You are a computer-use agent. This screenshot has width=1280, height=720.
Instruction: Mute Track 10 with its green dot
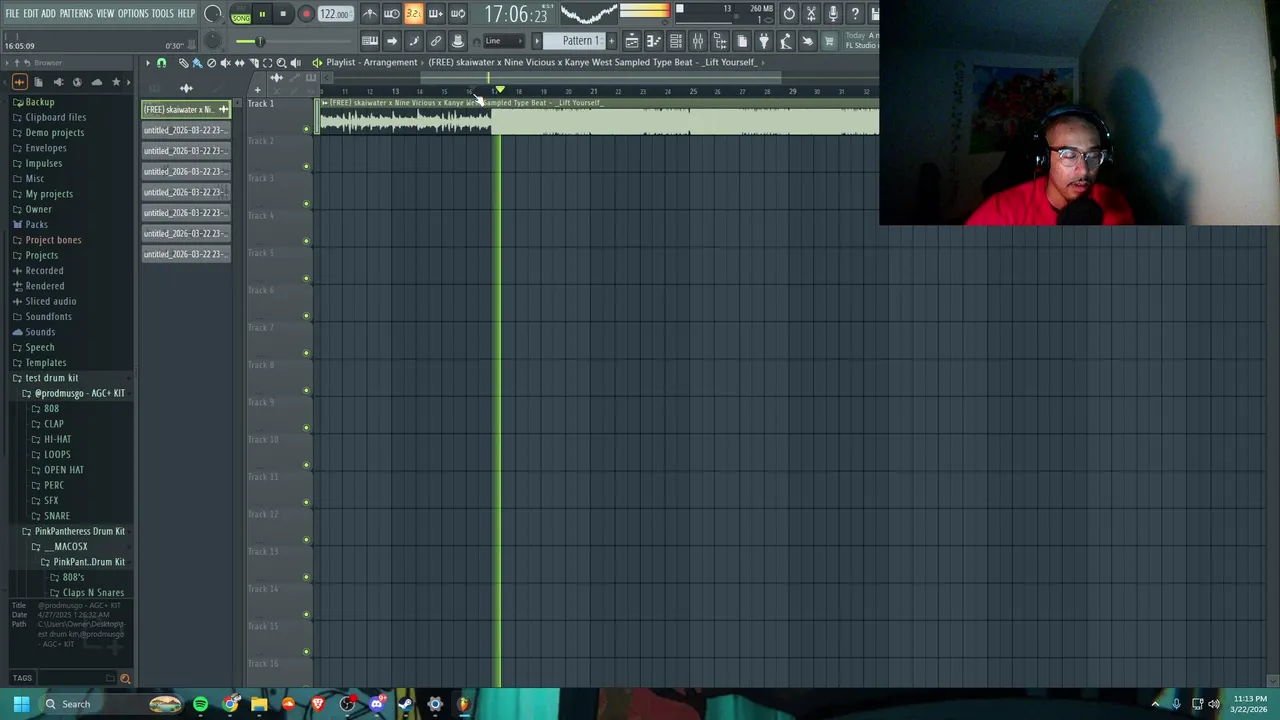pos(307,465)
